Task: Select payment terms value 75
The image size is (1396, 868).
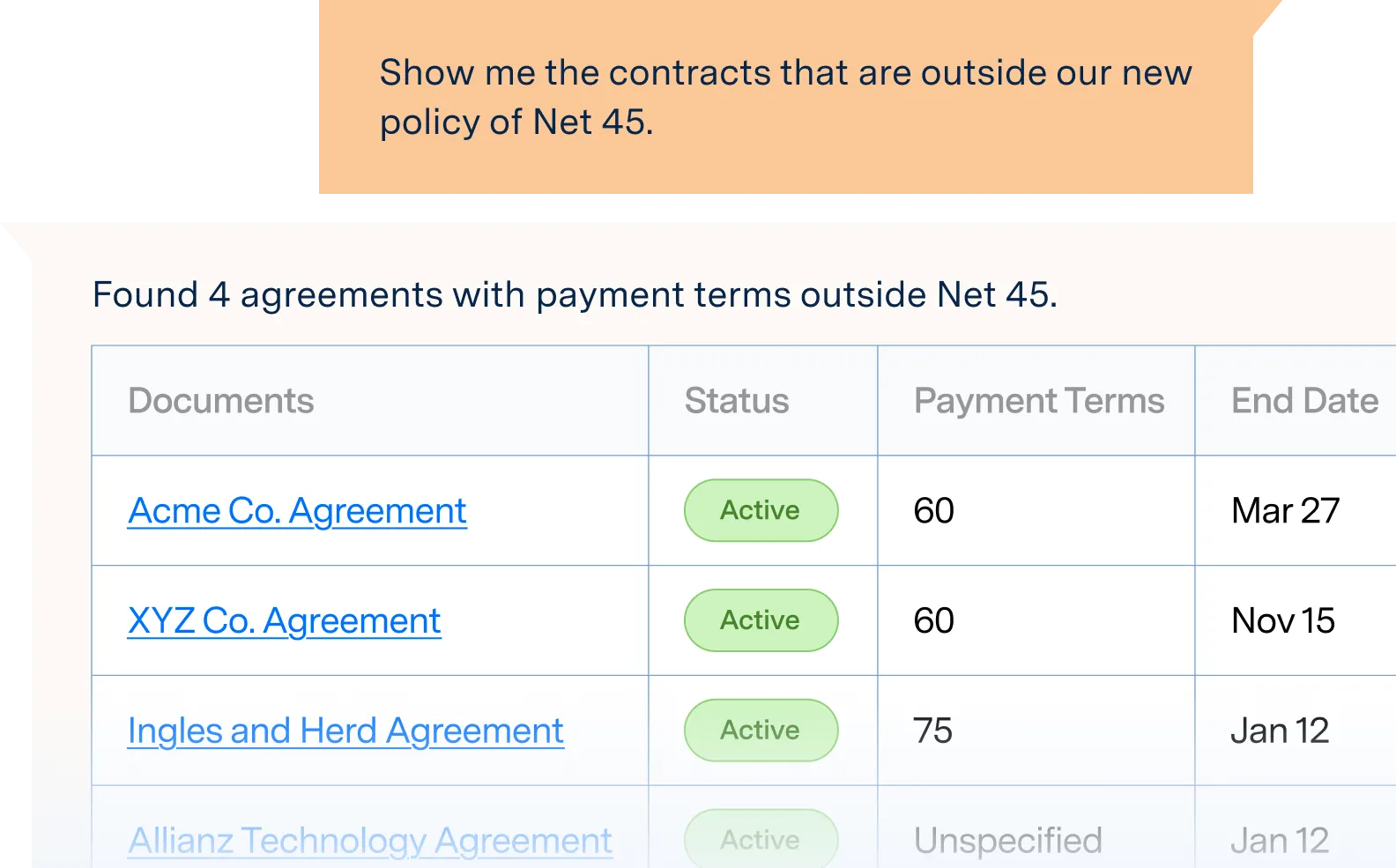Action: pyautogui.click(x=932, y=731)
